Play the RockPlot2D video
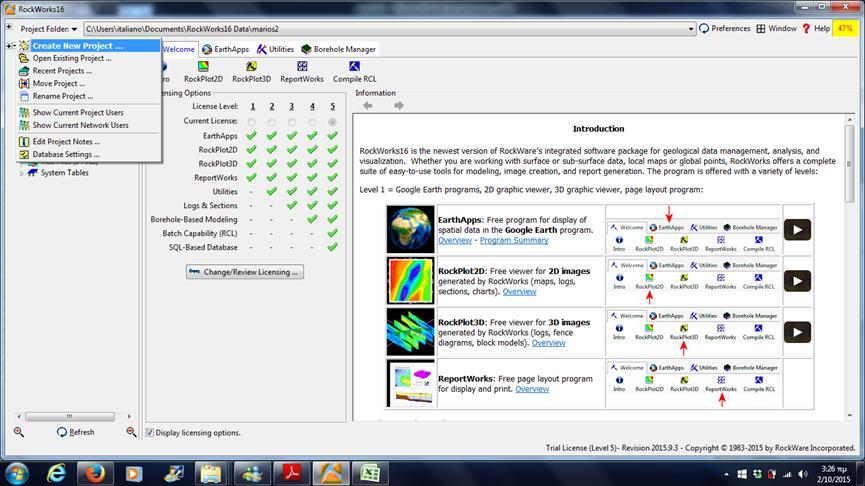 [x=797, y=281]
